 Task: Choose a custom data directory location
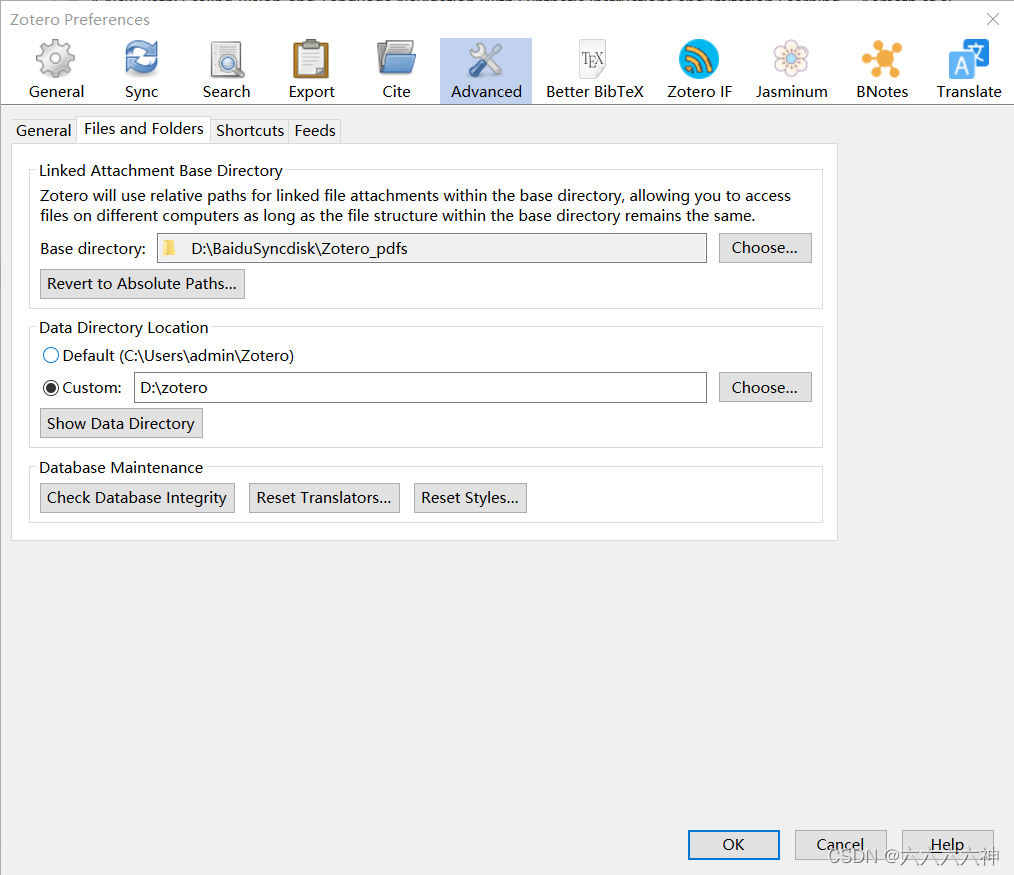click(x=765, y=387)
